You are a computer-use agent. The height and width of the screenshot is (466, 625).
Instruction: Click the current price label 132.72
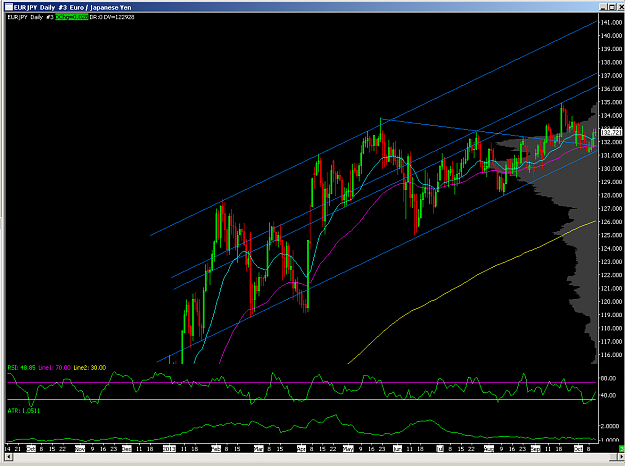tap(611, 132)
